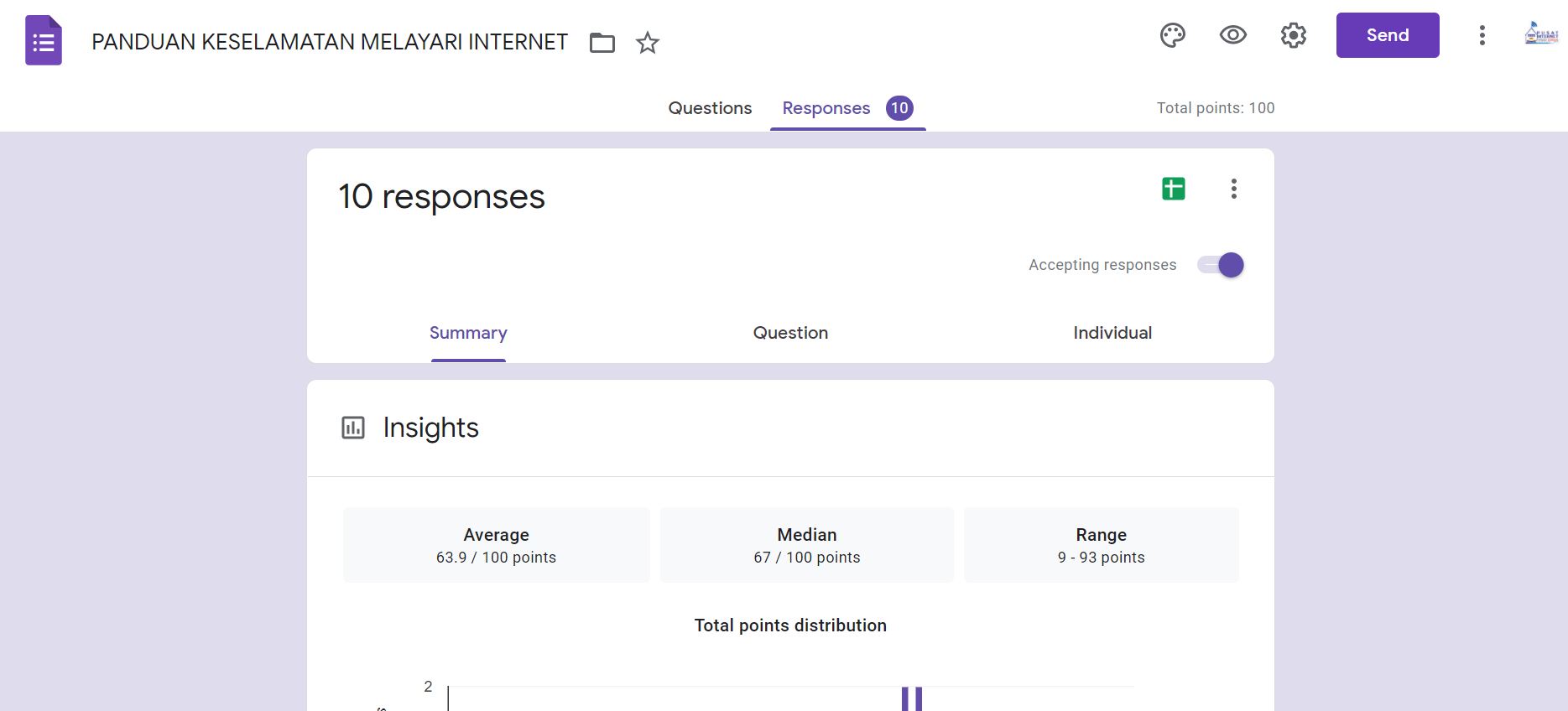Click the form title text
Viewport: 1568px width, 711px height.
(x=330, y=42)
